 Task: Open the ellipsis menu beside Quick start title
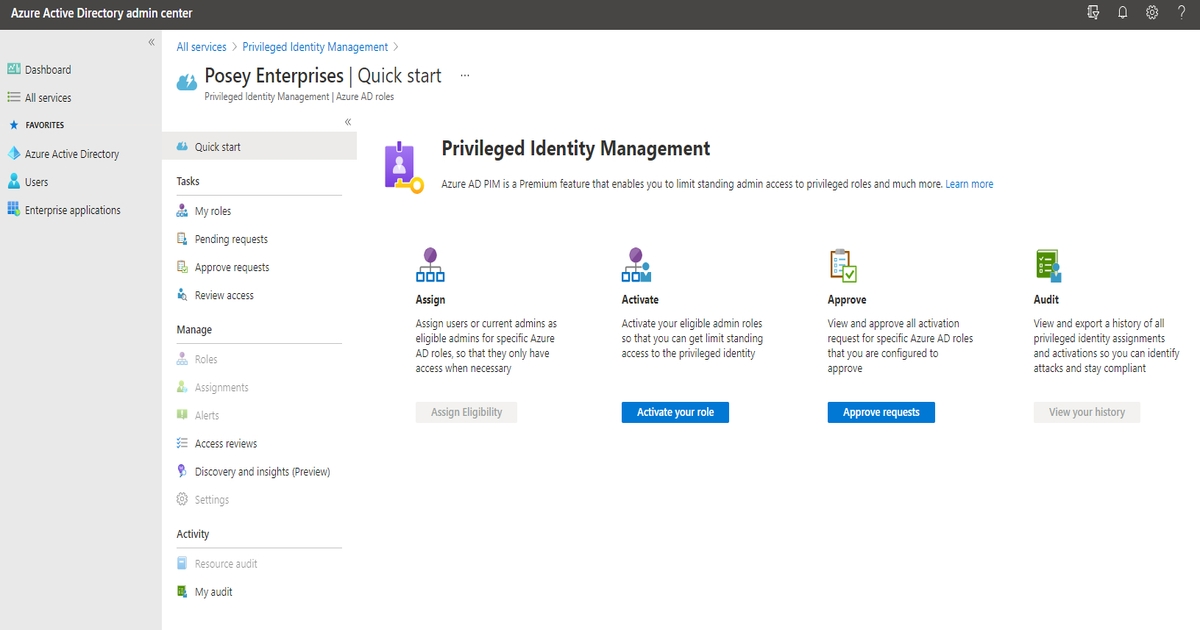click(x=463, y=74)
